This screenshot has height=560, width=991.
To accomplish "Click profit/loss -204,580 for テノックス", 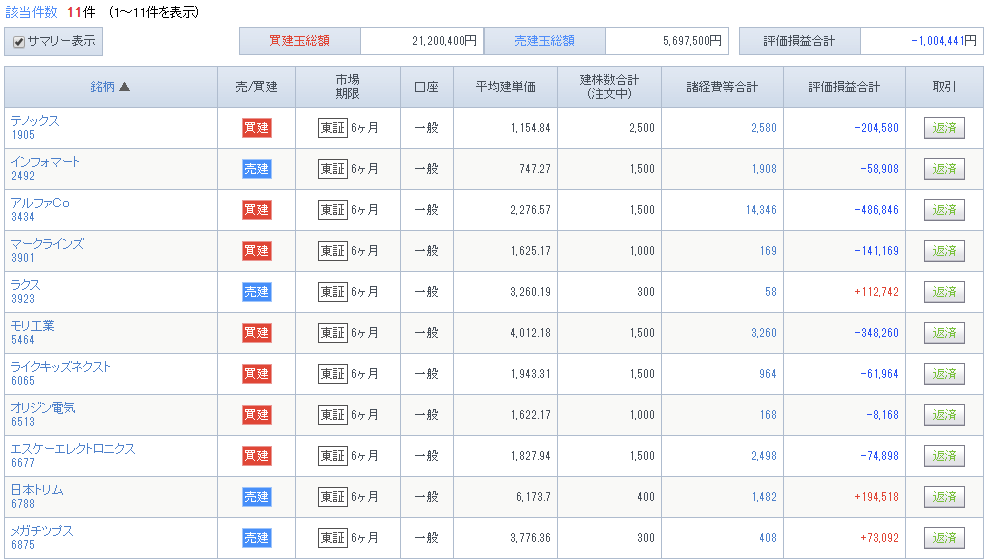I will 876,128.
